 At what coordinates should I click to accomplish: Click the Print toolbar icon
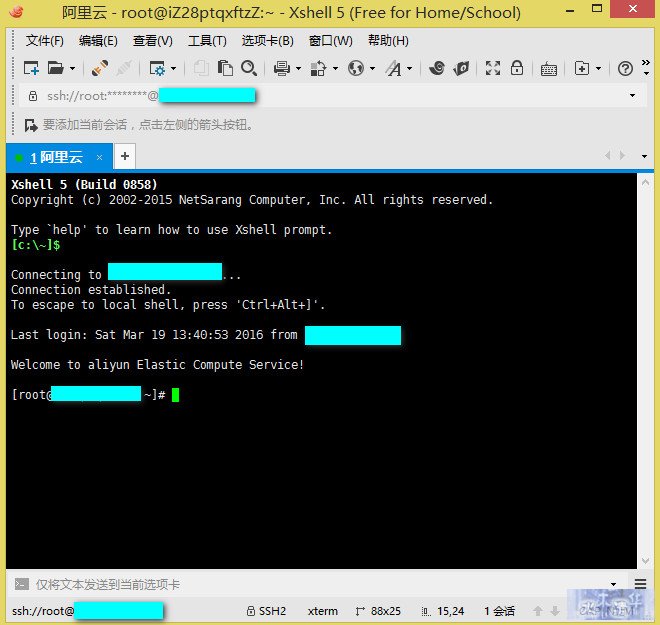(282, 68)
